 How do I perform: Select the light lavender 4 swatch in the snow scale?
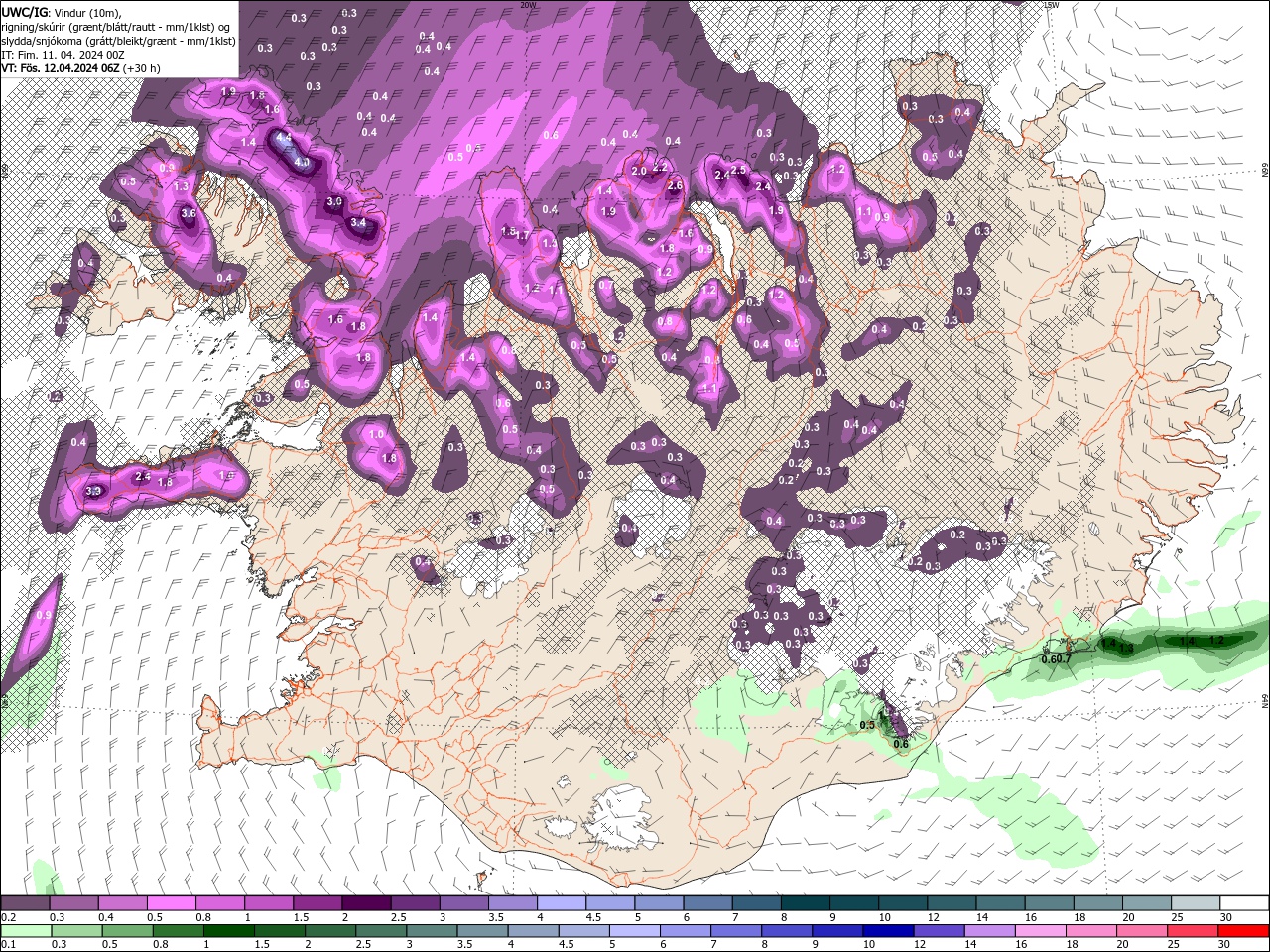click(x=560, y=903)
